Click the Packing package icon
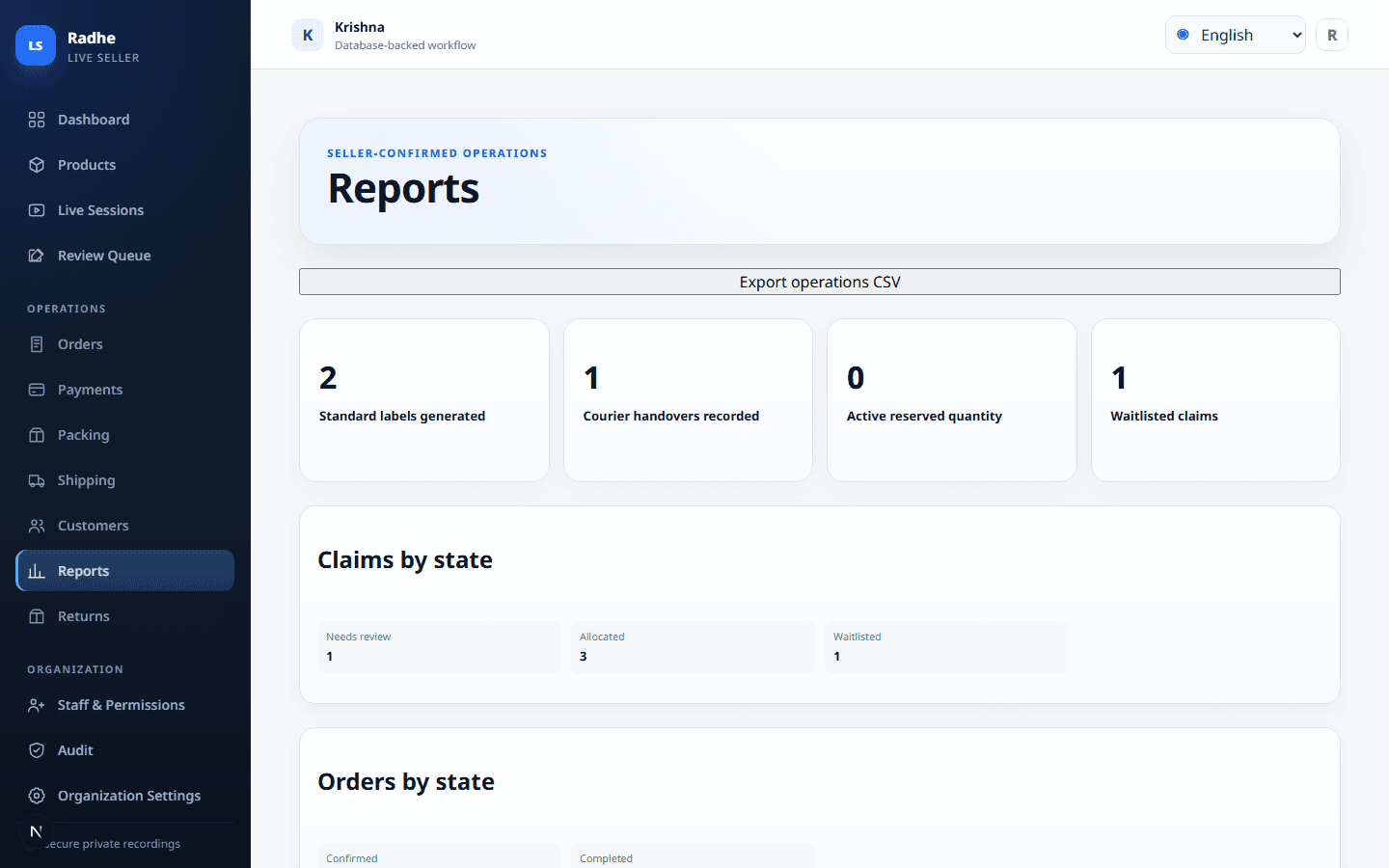The height and width of the screenshot is (868, 1389). [x=37, y=435]
